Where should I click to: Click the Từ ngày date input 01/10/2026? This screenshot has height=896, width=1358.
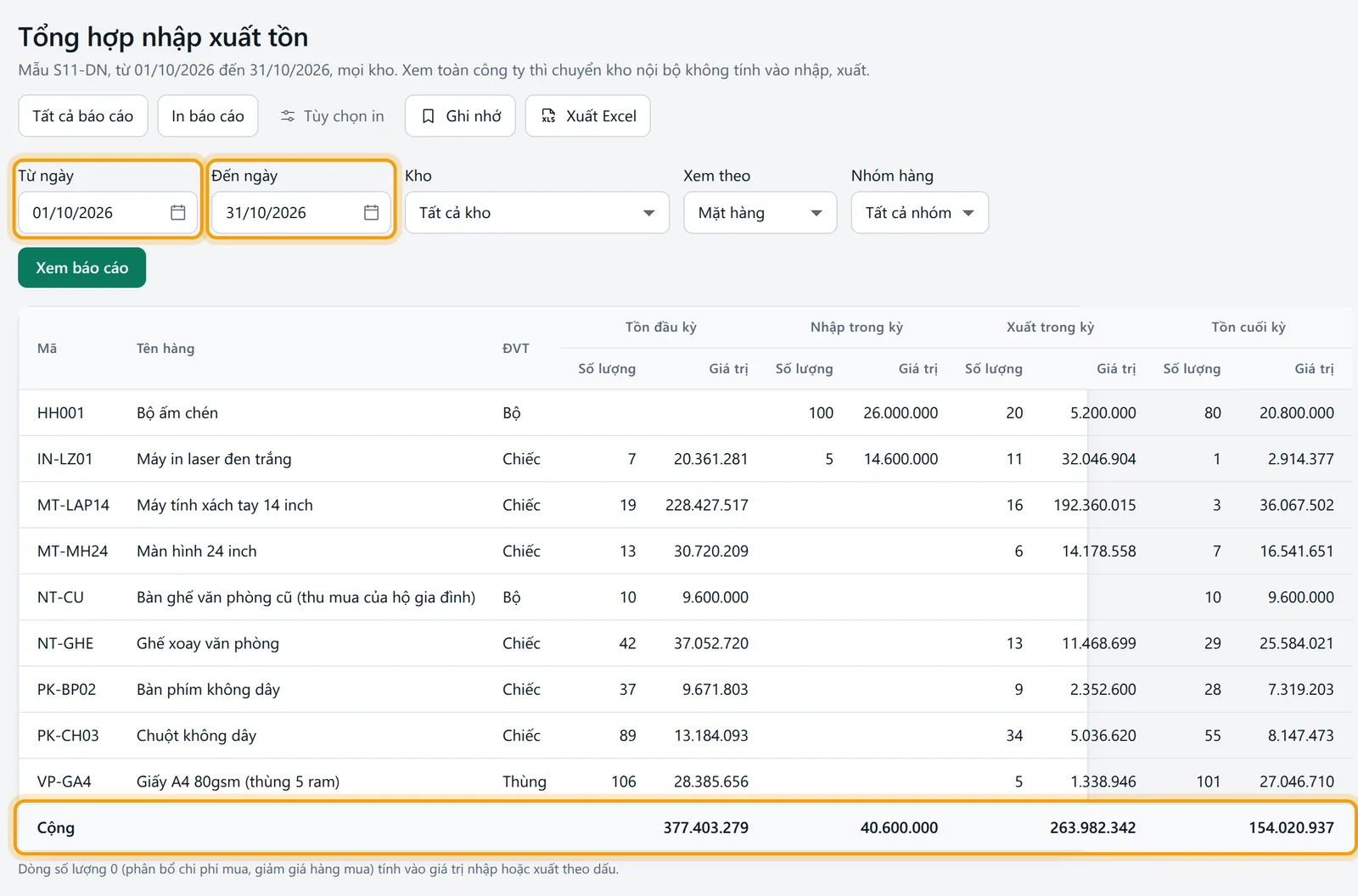click(108, 213)
